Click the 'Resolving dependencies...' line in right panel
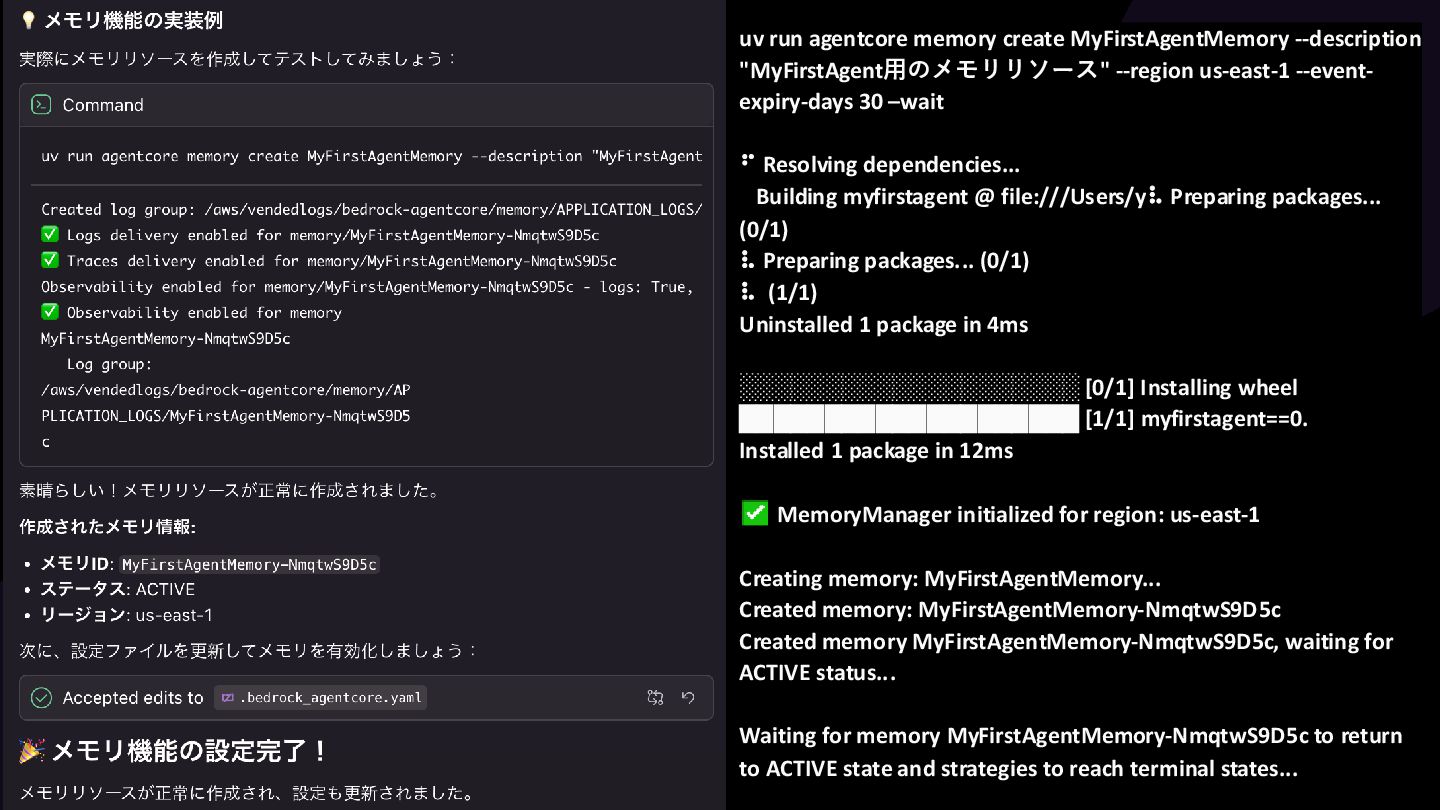 coord(880,164)
